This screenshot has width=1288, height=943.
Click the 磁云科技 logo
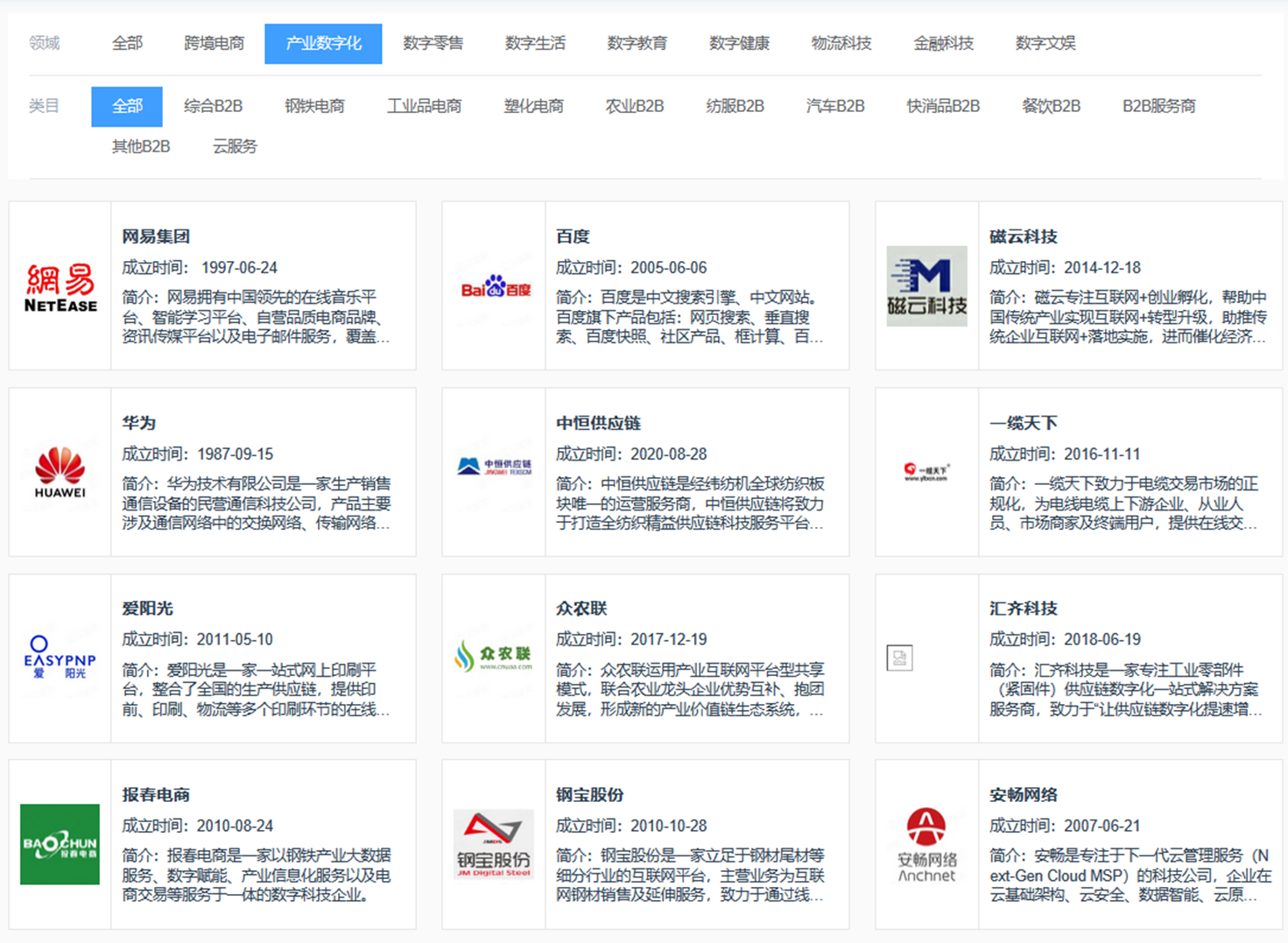[x=926, y=285]
